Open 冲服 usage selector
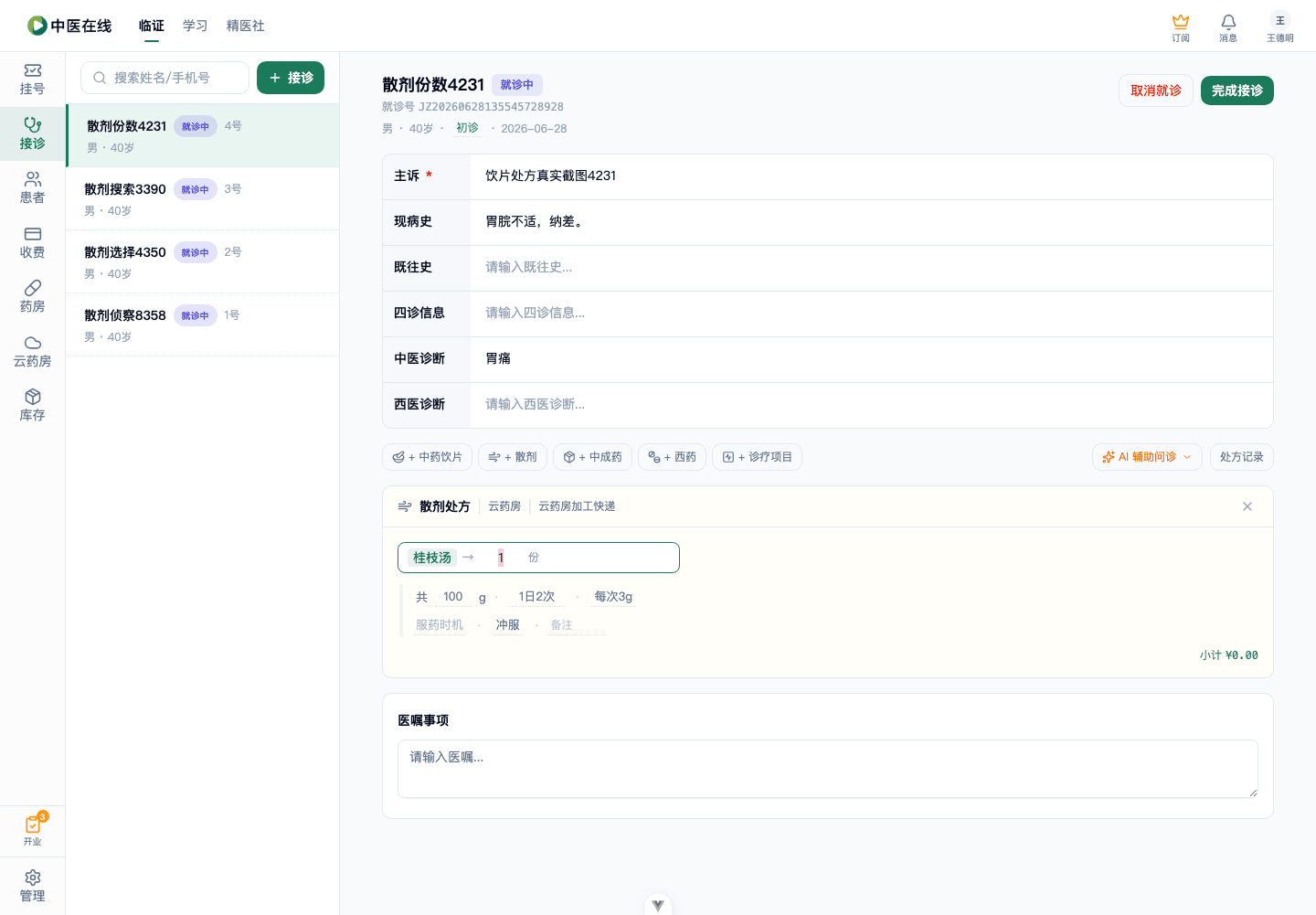The width and height of the screenshot is (1316, 915). [x=507, y=625]
